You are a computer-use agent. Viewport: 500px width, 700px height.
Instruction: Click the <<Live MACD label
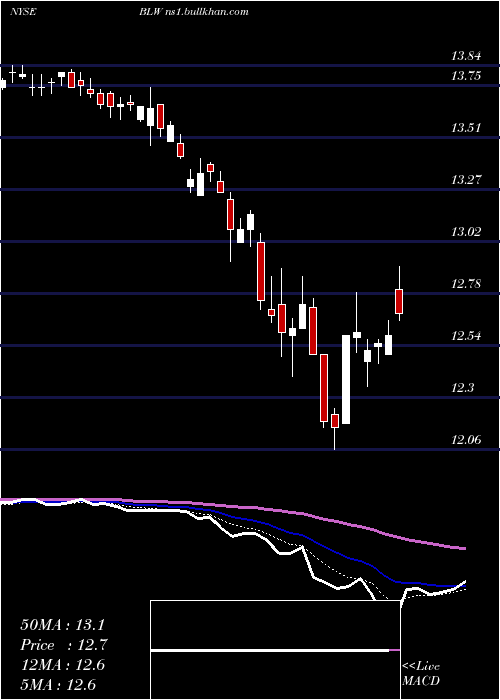(421, 673)
